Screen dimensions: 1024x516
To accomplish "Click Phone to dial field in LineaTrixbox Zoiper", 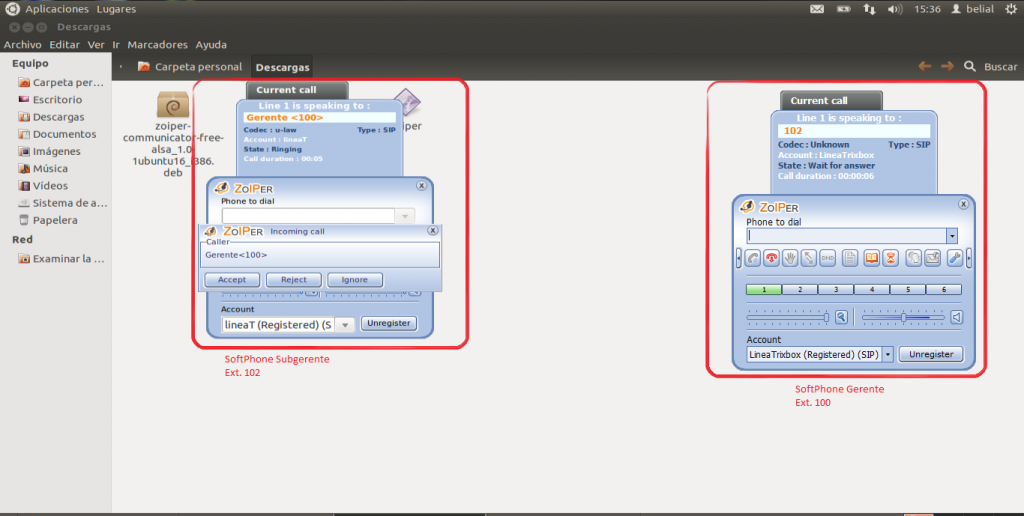I will 846,236.
